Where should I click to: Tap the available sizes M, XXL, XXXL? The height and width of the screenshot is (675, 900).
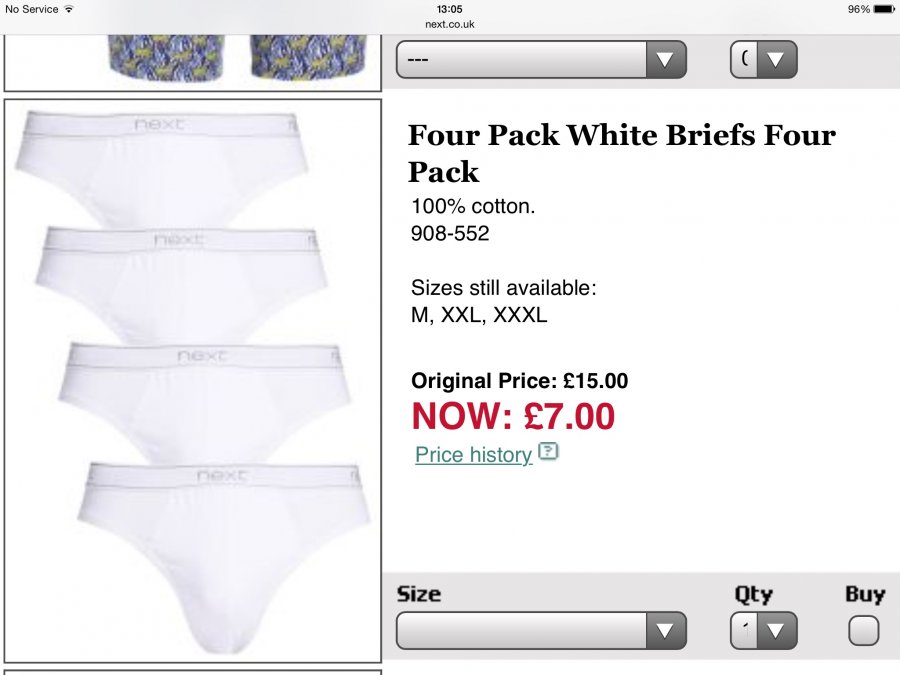coord(479,315)
